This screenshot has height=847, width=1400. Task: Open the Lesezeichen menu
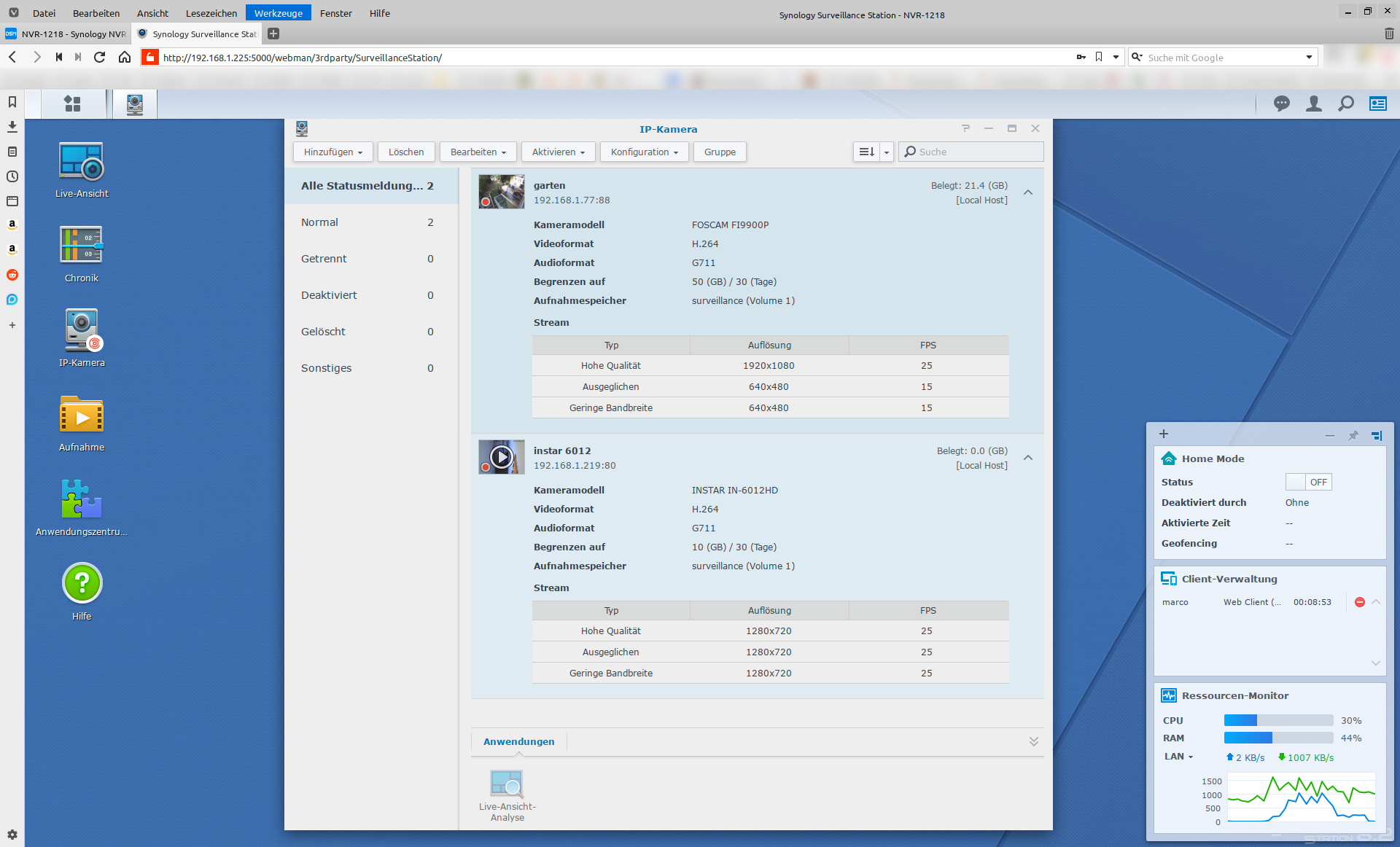pyautogui.click(x=211, y=13)
